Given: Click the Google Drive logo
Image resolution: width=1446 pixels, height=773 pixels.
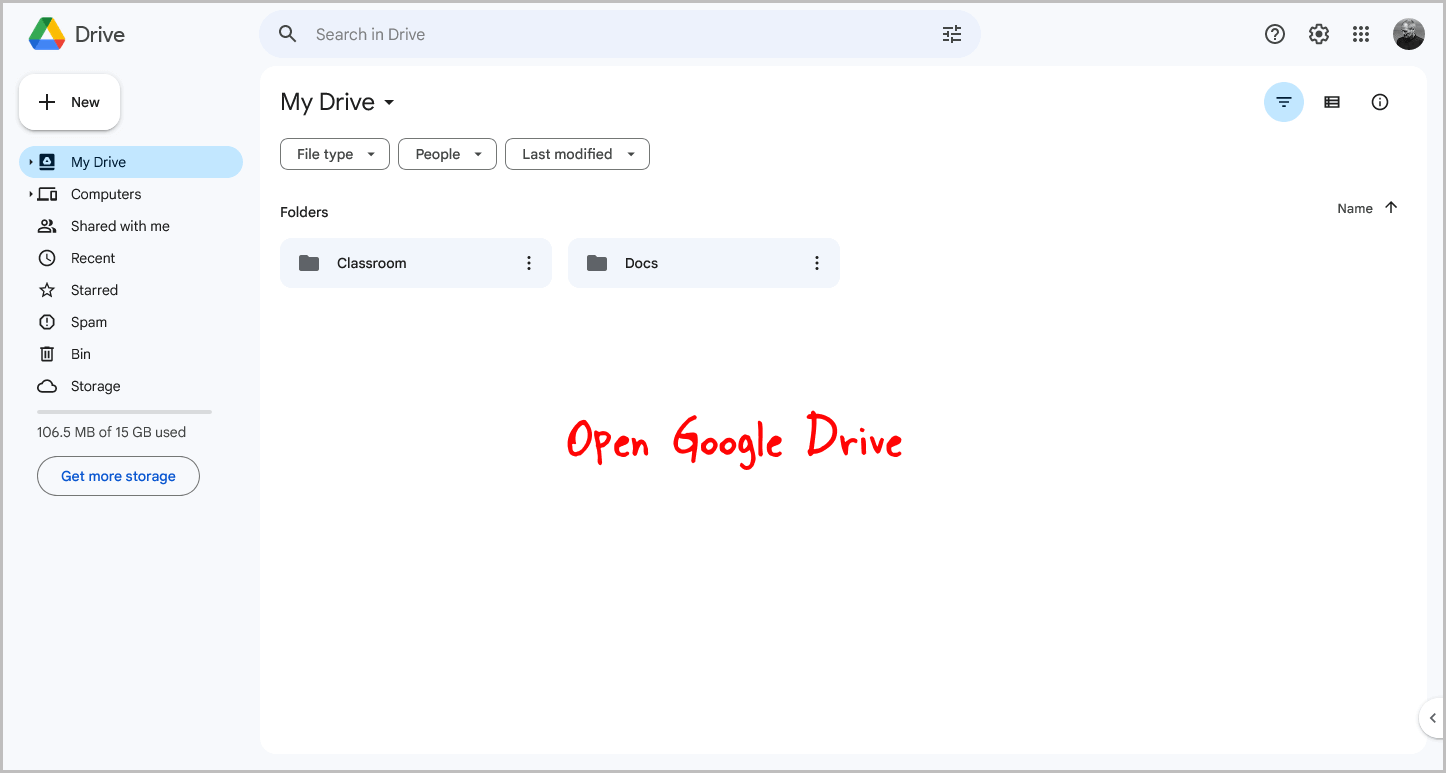Looking at the screenshot, I should coord(47,34).
